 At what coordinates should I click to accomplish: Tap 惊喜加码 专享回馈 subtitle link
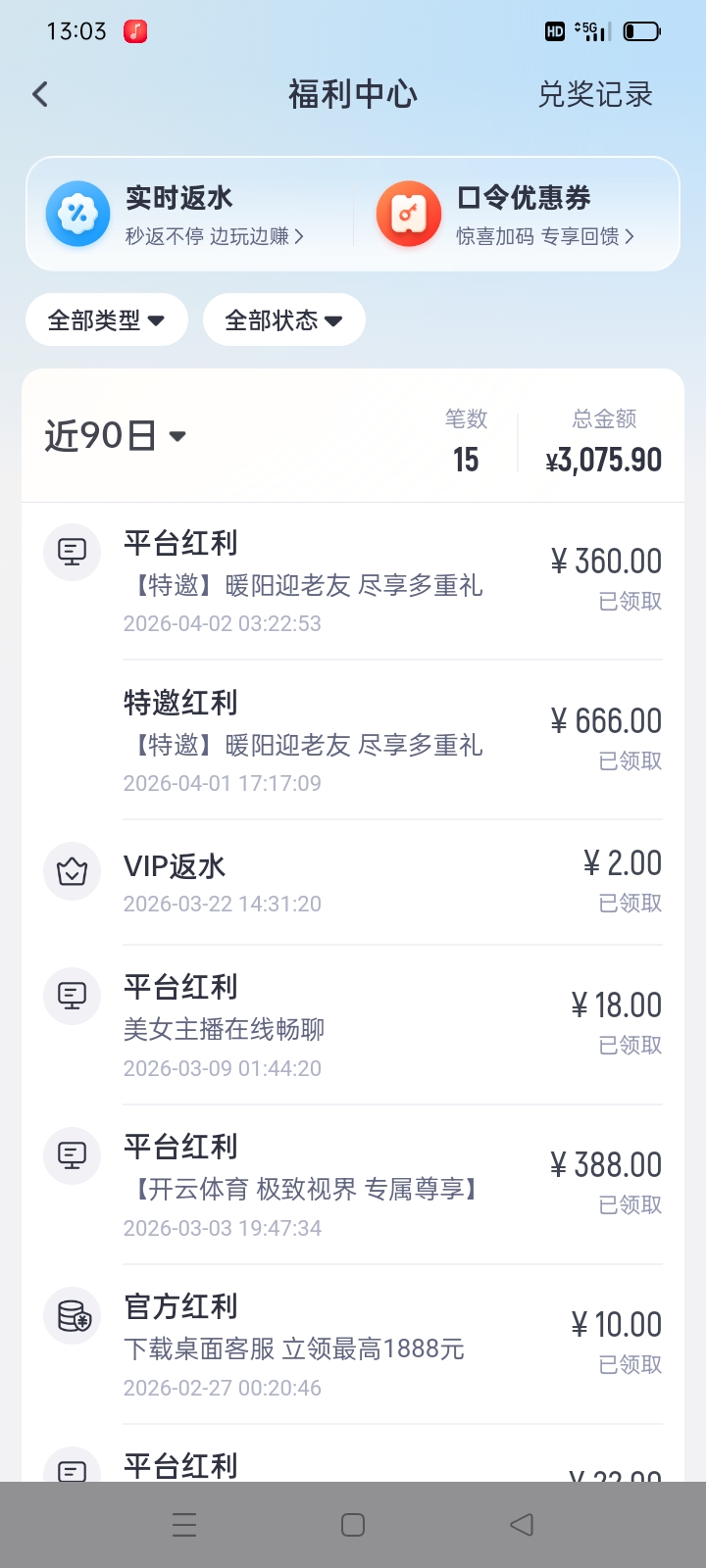tap(544, 236)
